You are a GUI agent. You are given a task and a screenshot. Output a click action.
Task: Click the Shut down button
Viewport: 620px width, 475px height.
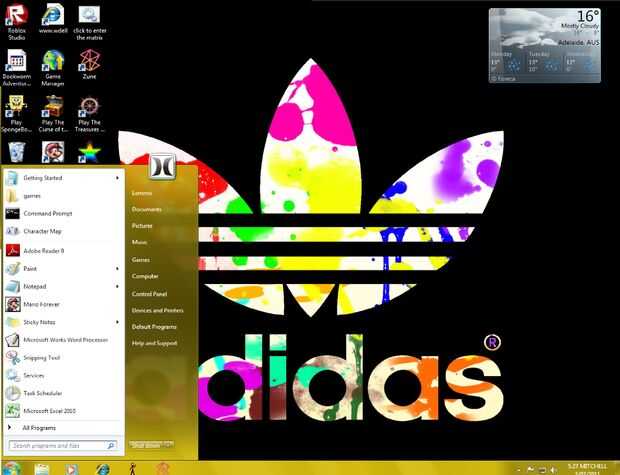(146, 445)
